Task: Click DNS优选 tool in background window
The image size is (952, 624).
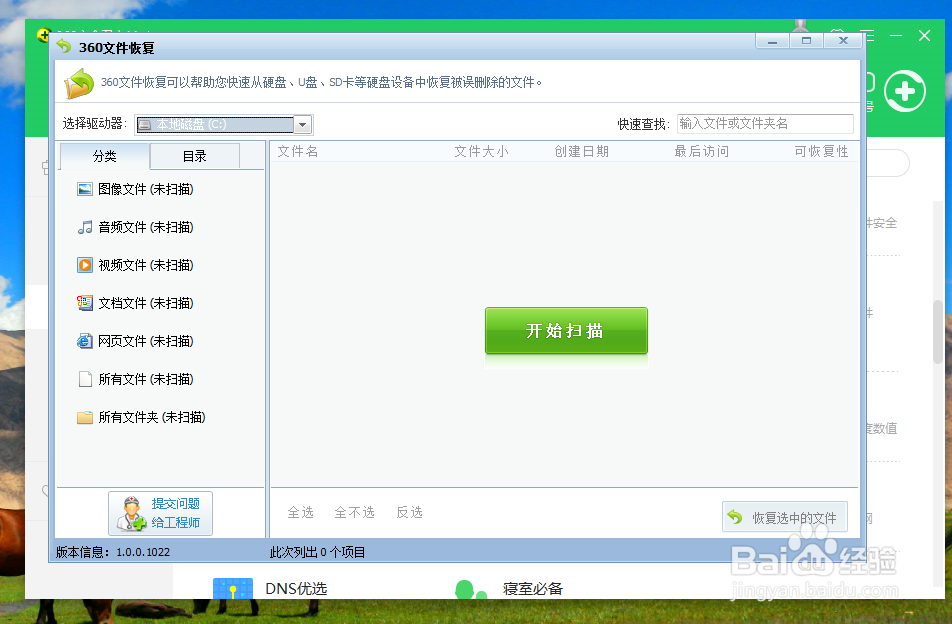Action: point(296,588)
